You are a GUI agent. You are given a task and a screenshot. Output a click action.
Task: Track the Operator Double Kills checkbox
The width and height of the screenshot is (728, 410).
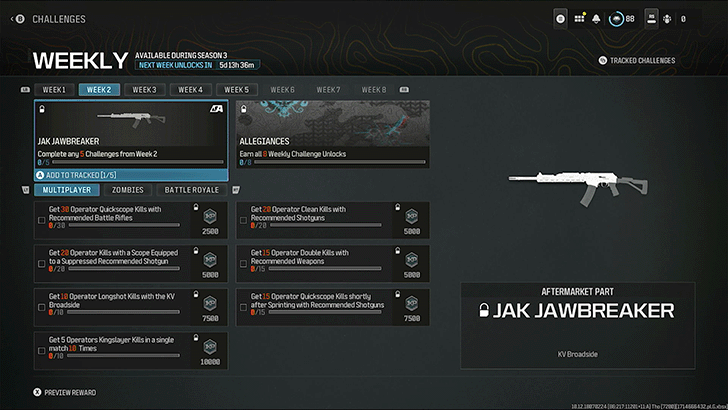(x=243, y=264)
